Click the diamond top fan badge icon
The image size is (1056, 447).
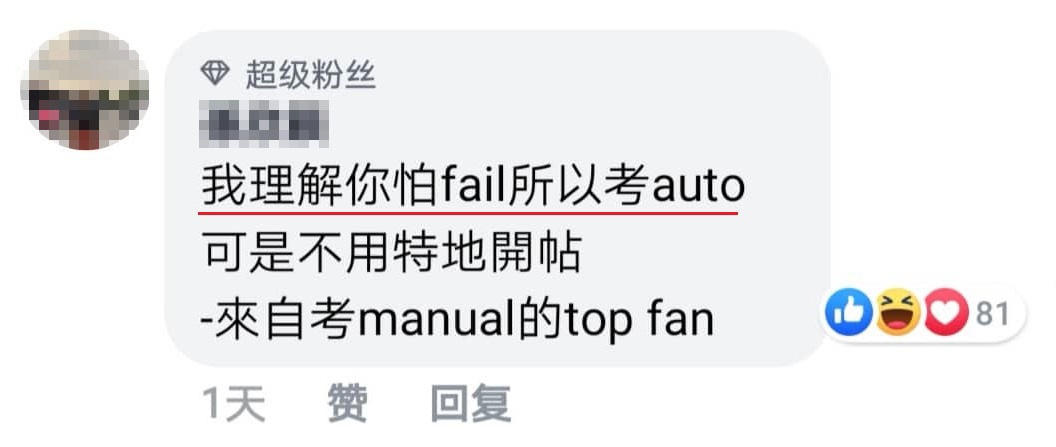(215, 73)
